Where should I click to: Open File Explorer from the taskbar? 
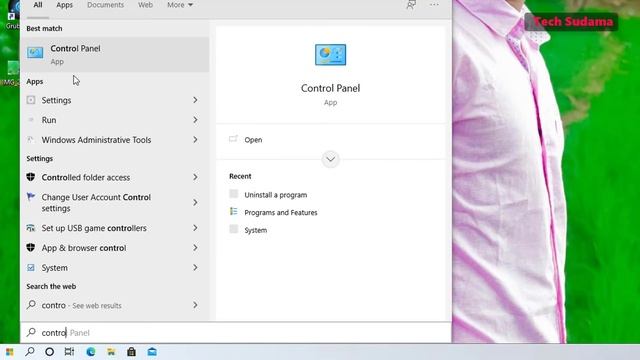[111, 352]
